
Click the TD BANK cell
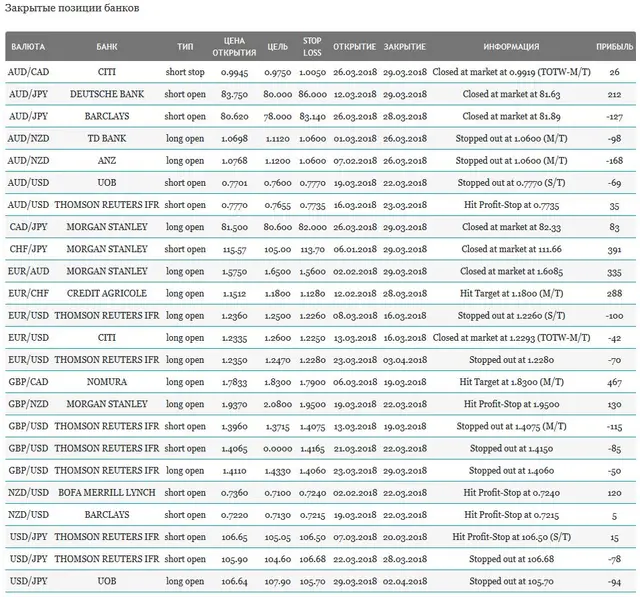coord(107,139)
